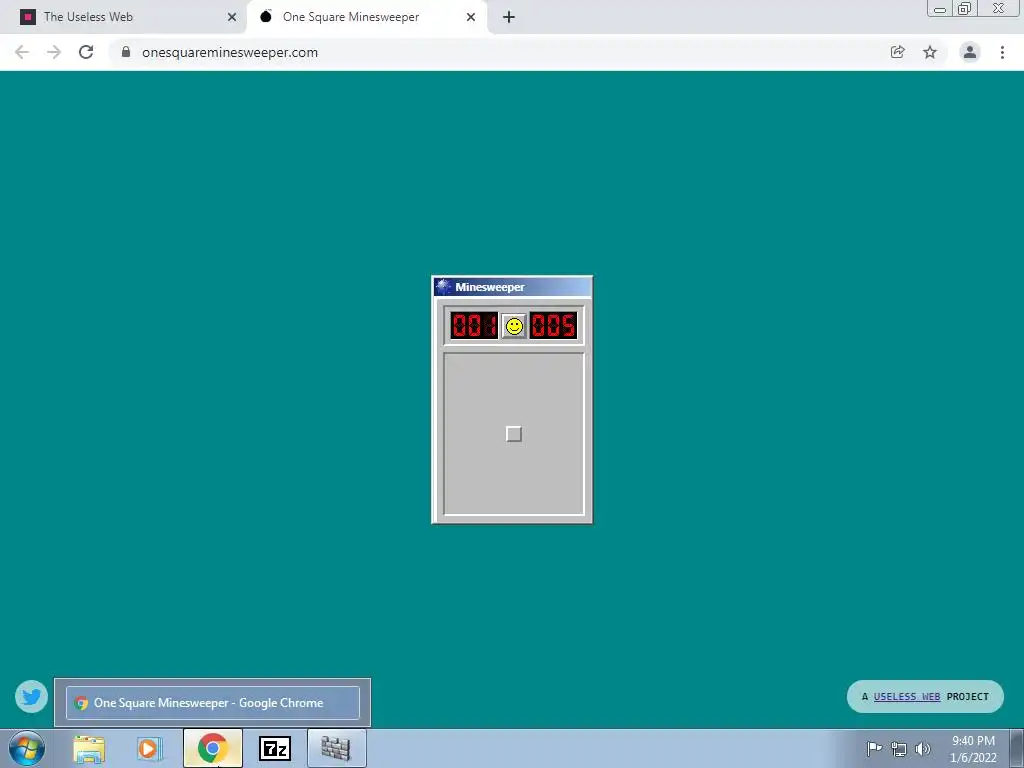The width and height of the screenshot is (1024, 768).
Task: Click The Useless Web tab favicon
Action: 27,17
